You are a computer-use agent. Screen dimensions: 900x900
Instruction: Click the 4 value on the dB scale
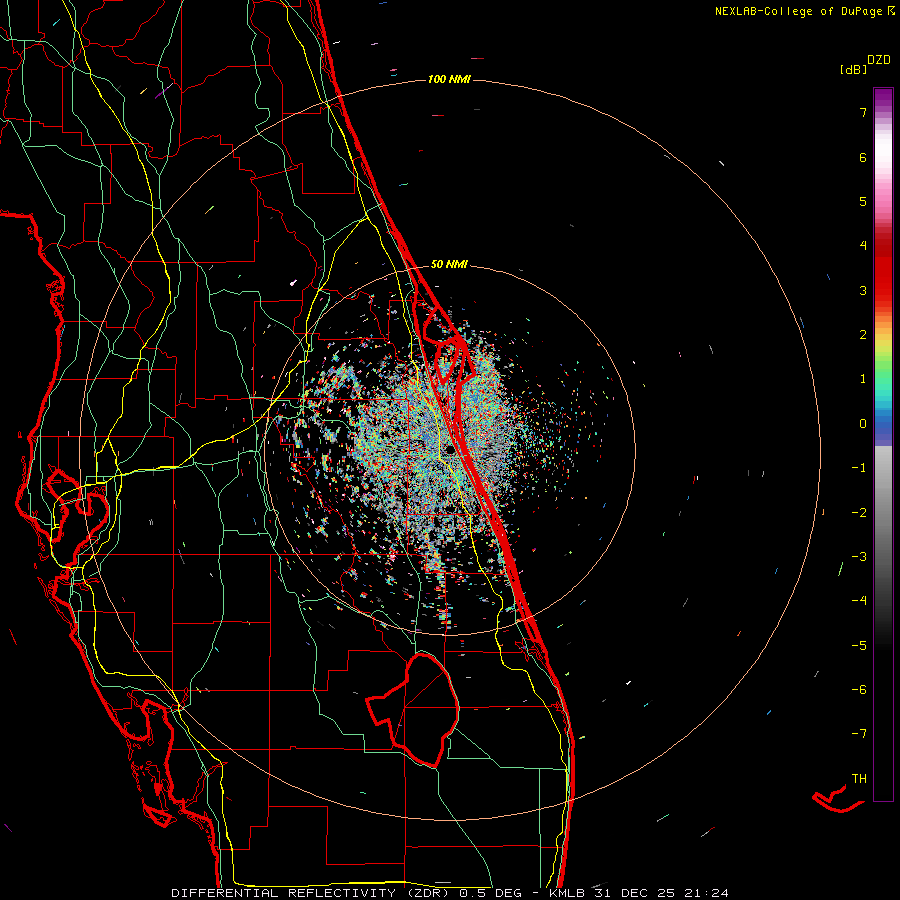863,246
